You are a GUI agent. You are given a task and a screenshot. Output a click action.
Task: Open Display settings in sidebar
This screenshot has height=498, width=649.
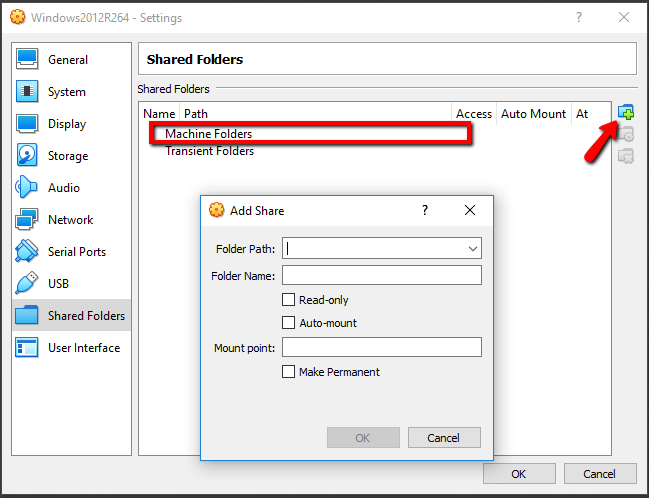point(66,124)
